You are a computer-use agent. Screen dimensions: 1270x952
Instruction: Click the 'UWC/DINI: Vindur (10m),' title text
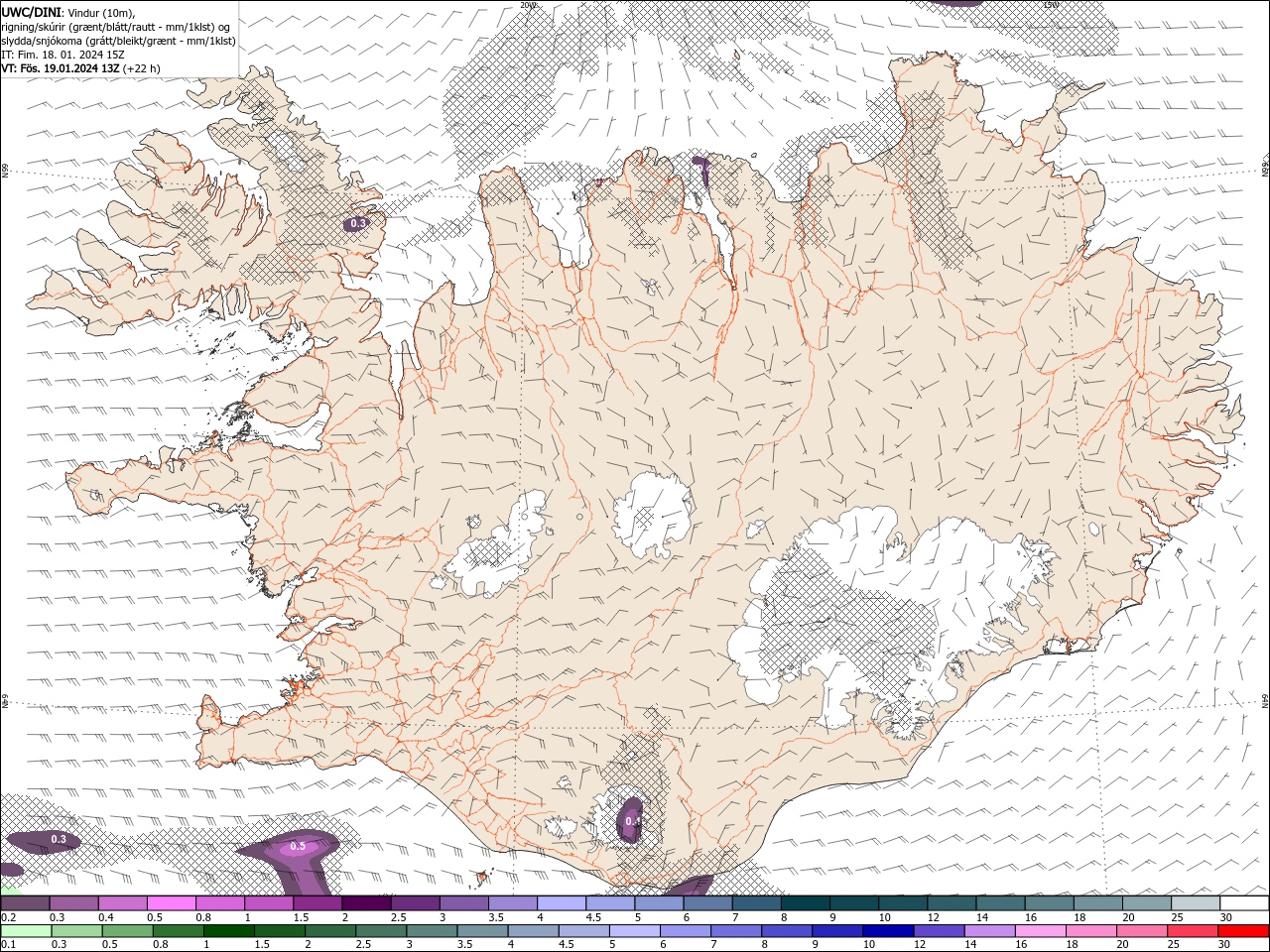click(x=68, y=12)
